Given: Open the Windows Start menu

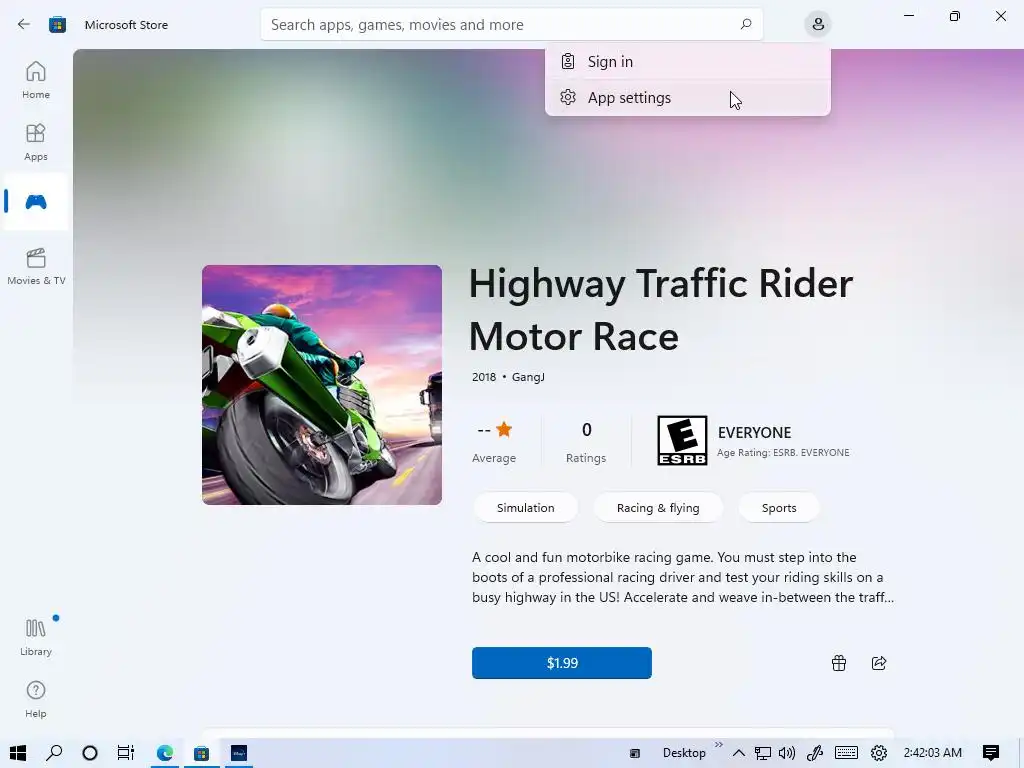Looking at the screenshot, I should (x=18, y=753).
